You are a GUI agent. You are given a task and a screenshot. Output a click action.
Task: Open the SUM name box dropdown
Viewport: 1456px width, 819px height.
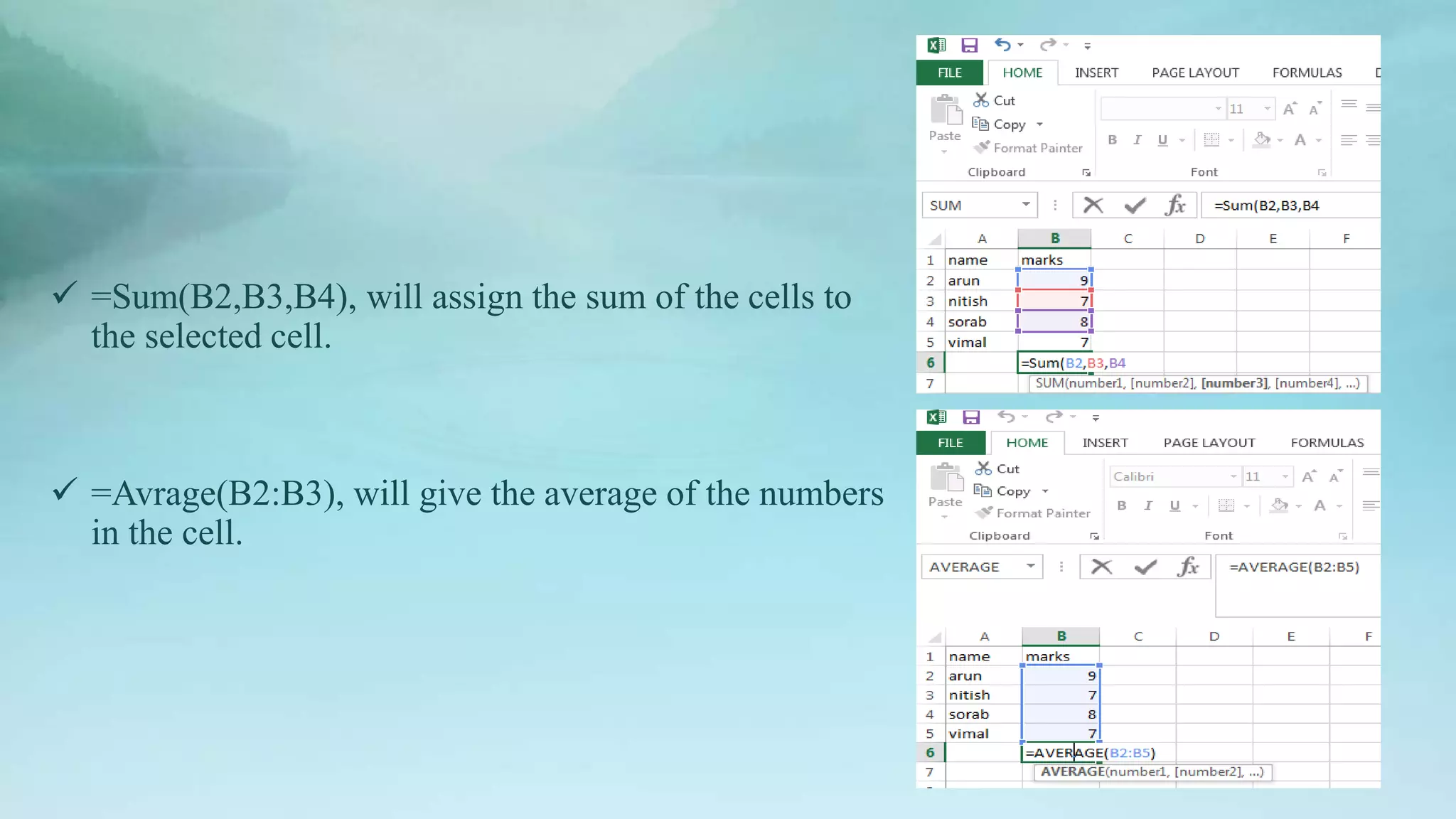click(x=1026, y=205)
